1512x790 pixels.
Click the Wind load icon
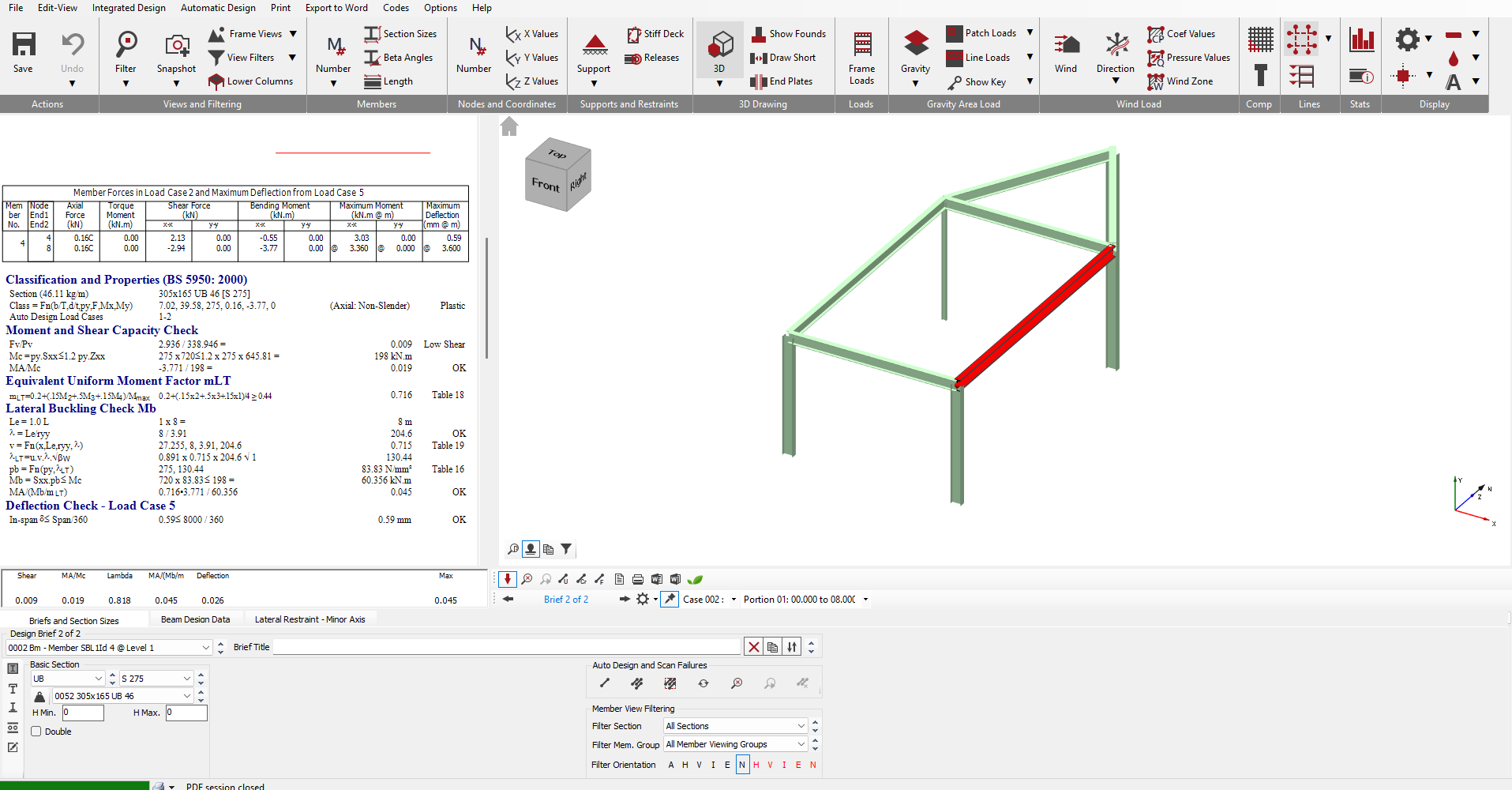point(1066,53)
